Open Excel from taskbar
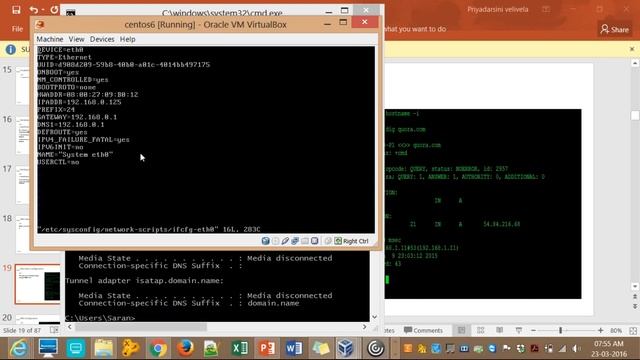This screenshot has height=360, width=640. [x=240, y=348]
